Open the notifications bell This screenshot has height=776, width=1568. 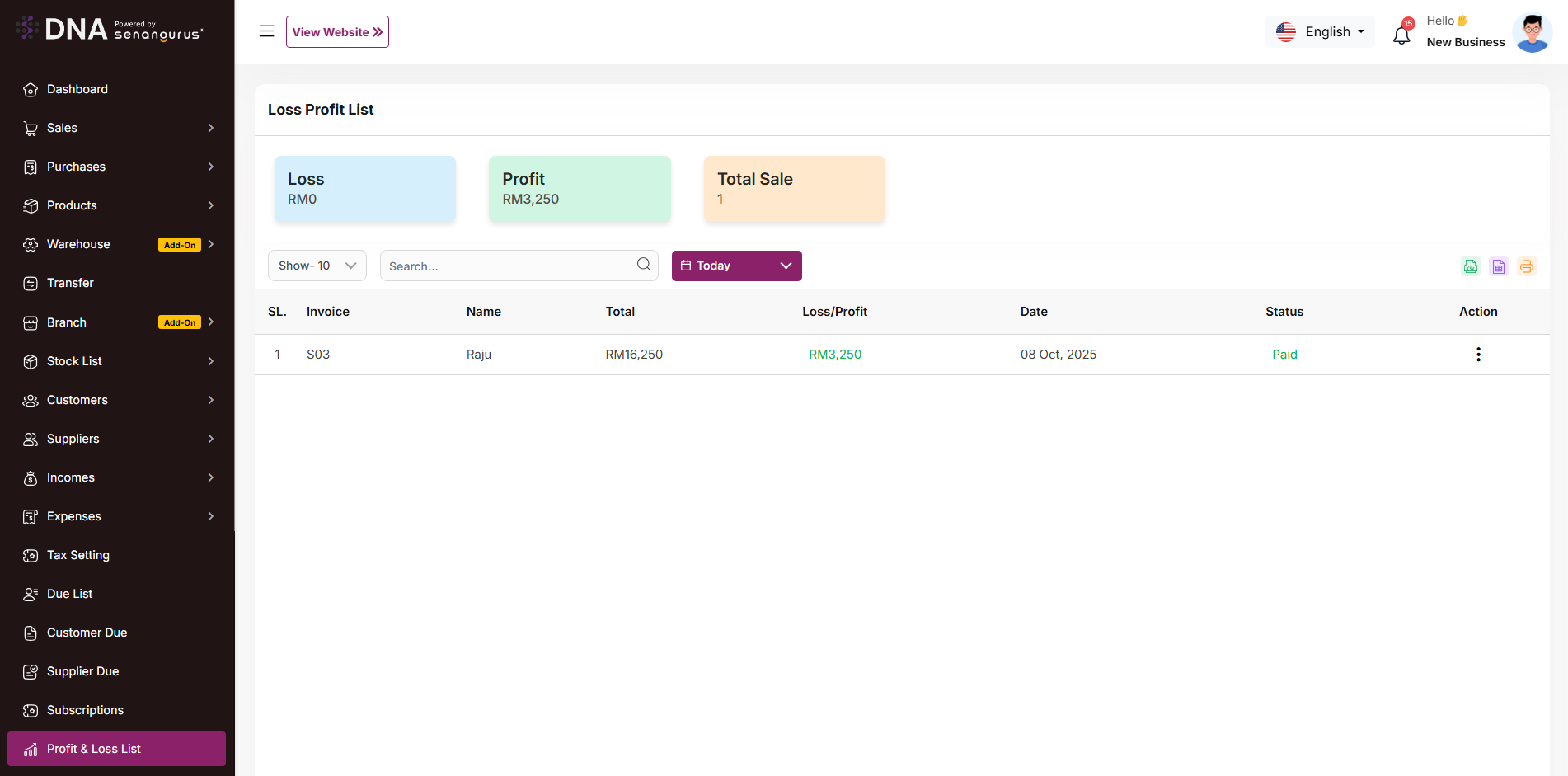tap(1401, 35)
